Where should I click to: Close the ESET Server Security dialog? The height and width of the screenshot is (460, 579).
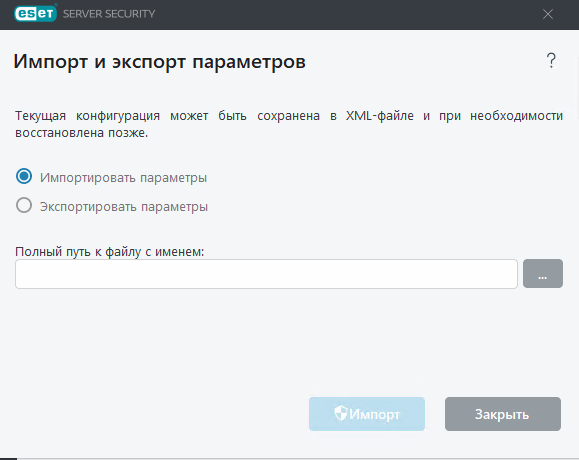[548, 14]
